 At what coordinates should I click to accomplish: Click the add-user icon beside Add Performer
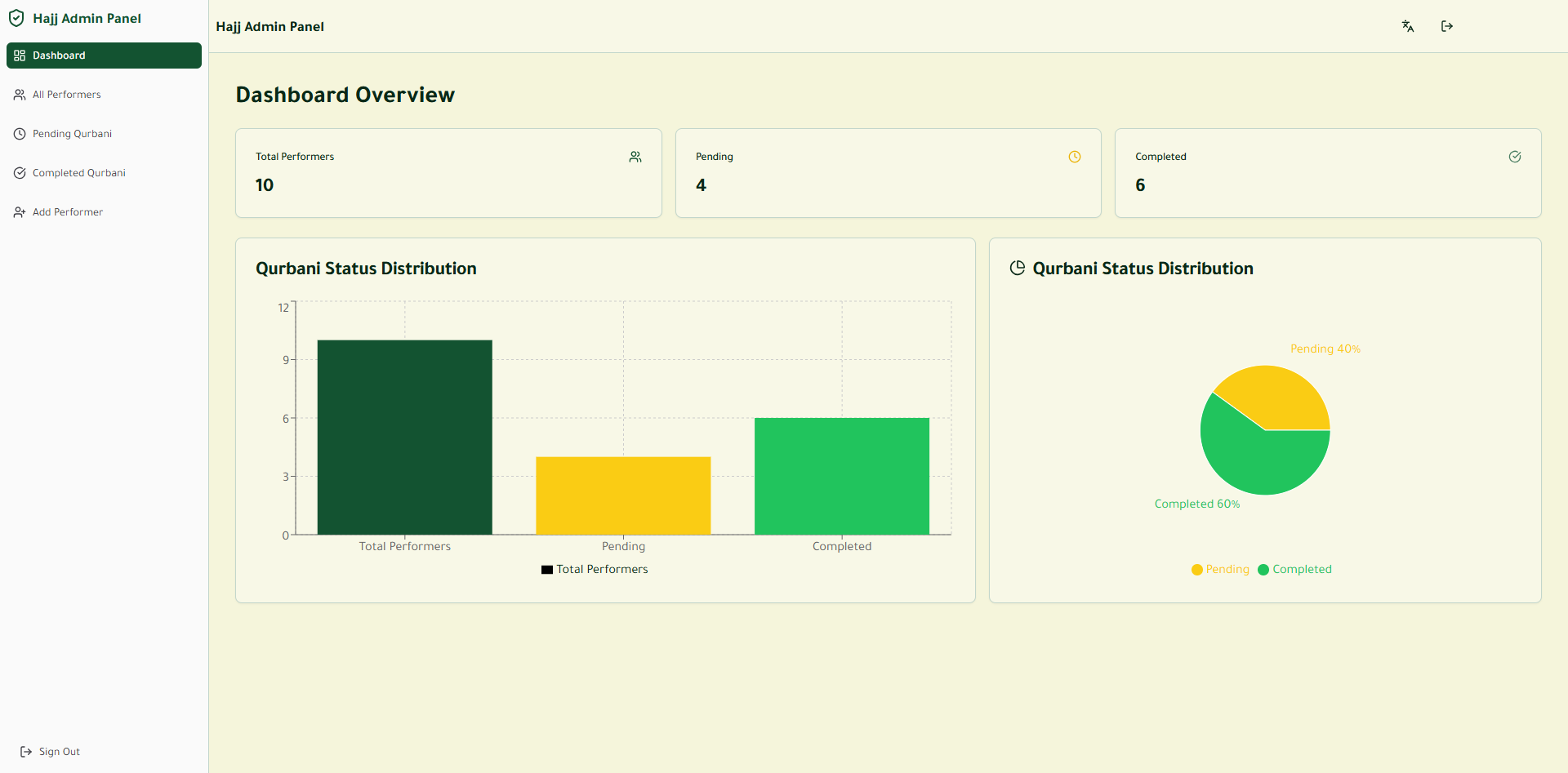click(x=19, y=211)
